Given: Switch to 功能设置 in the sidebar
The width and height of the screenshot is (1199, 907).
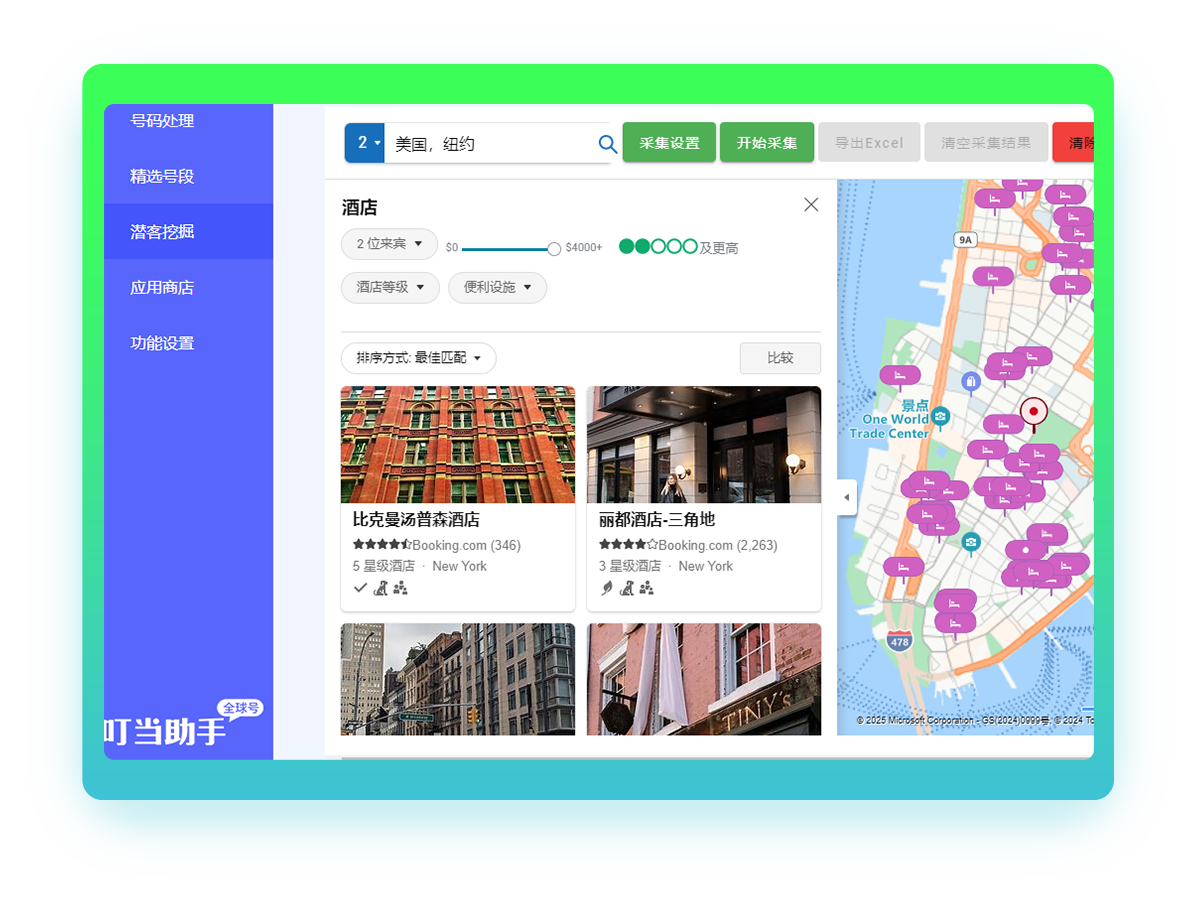Looking at the screenshot, I should 162,343.
